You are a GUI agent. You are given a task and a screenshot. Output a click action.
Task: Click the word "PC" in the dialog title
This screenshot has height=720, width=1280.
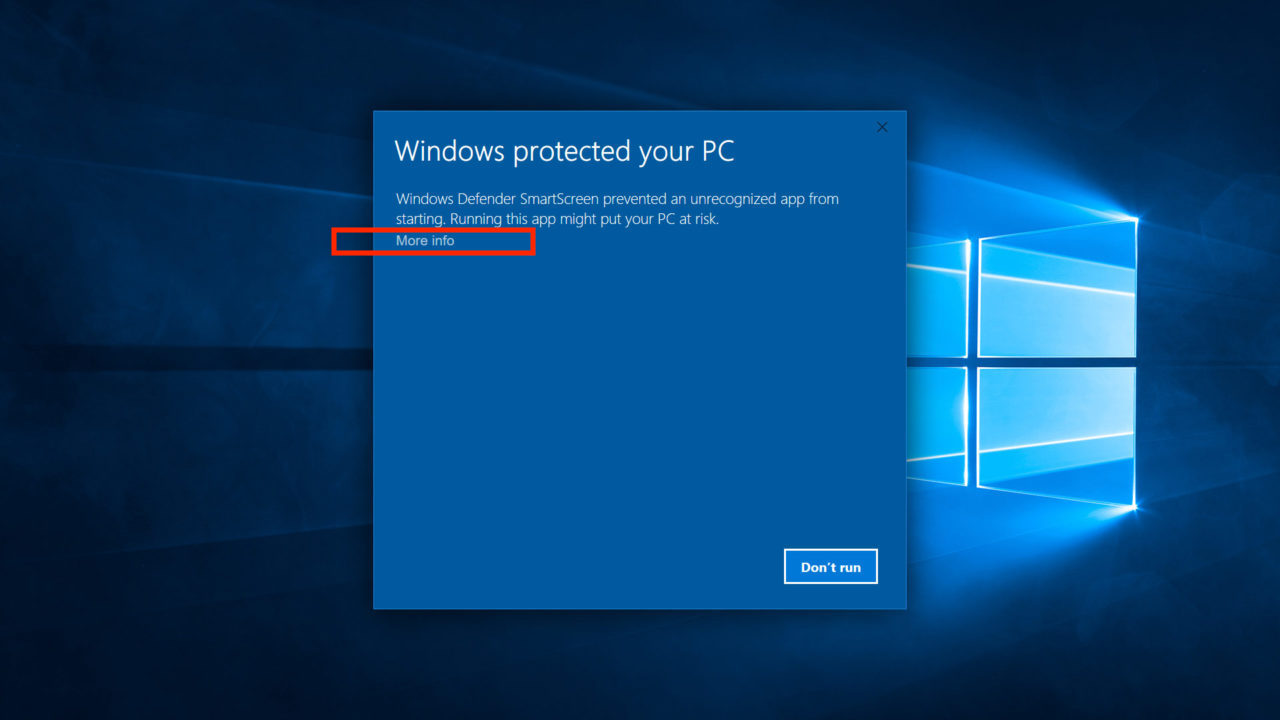tap(716, 151)
